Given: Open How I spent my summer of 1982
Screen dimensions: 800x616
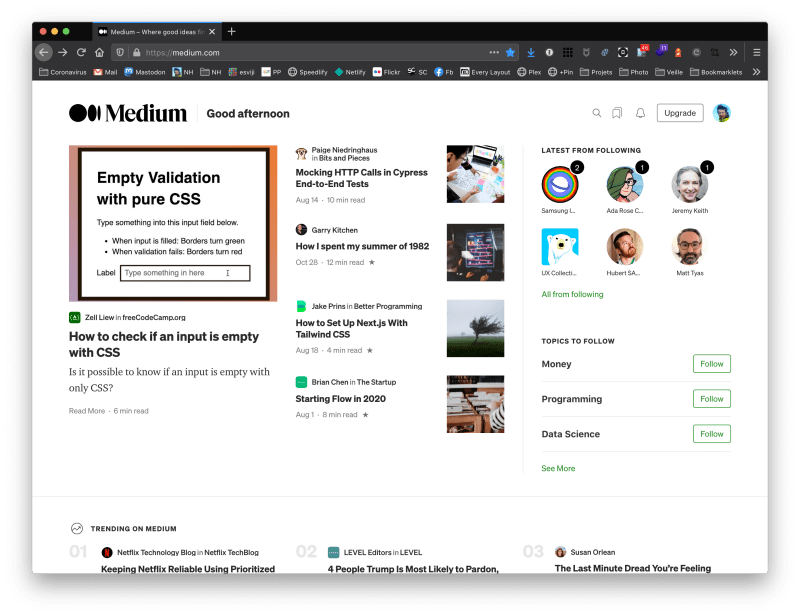Looking at the screenshot, I should (362, 246).
